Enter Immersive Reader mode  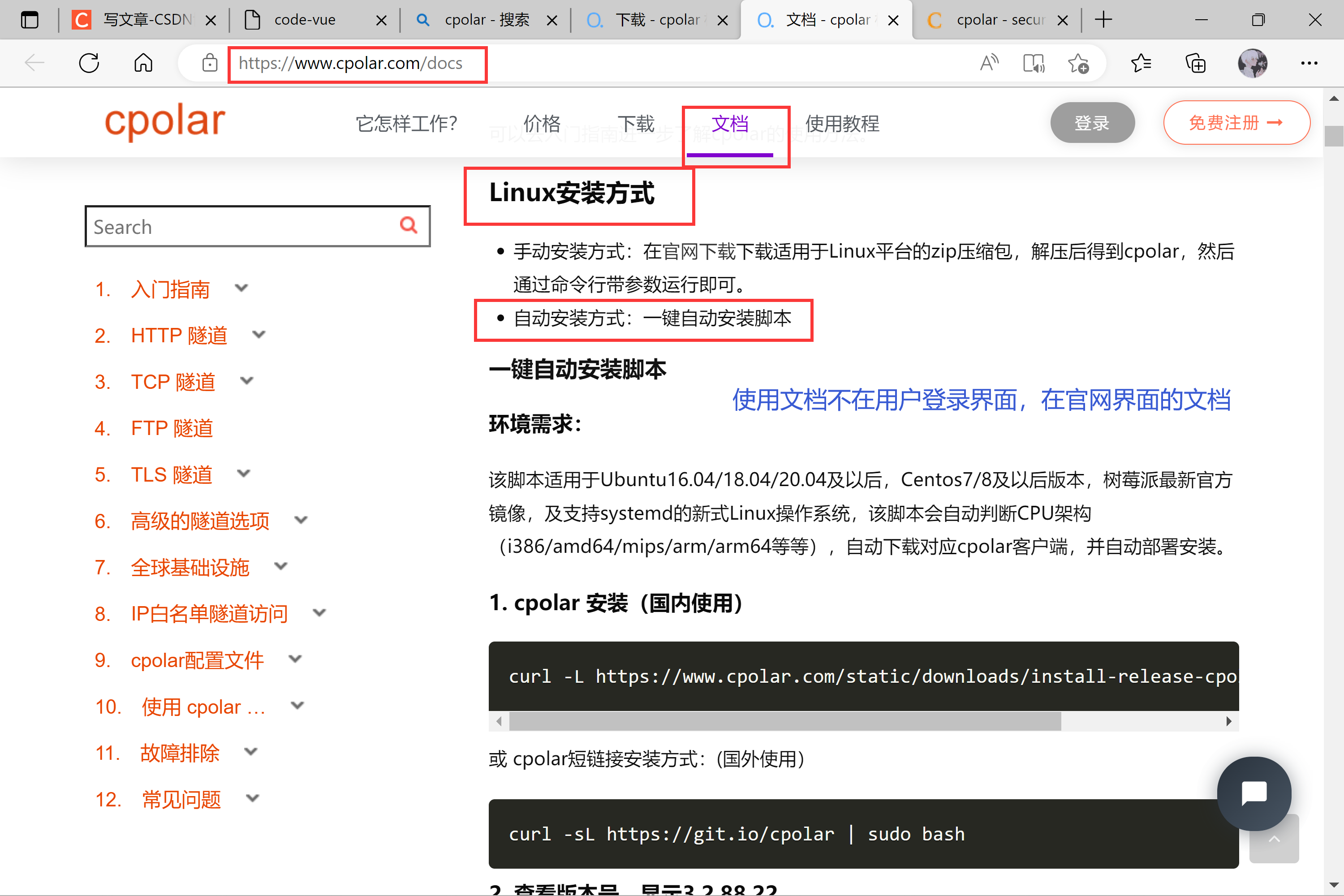coord(1034,63)
